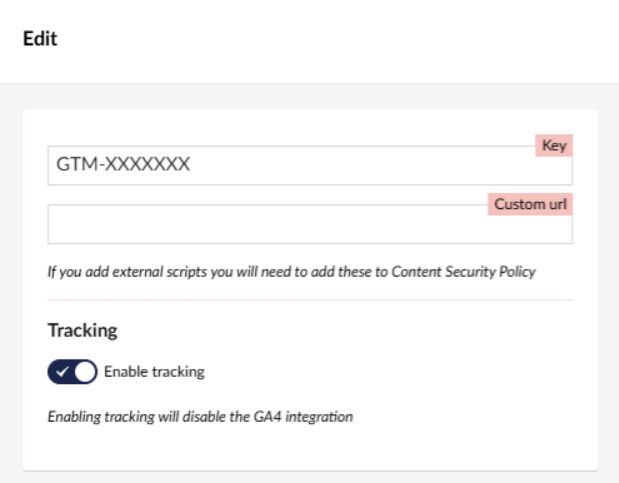Click the Tracking section heading
The height and width of the screenshot is (483, 619).
point(83,330)
